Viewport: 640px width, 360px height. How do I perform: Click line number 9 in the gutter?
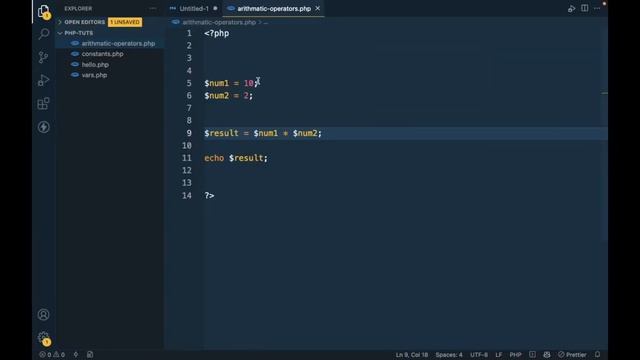point(189,133)
